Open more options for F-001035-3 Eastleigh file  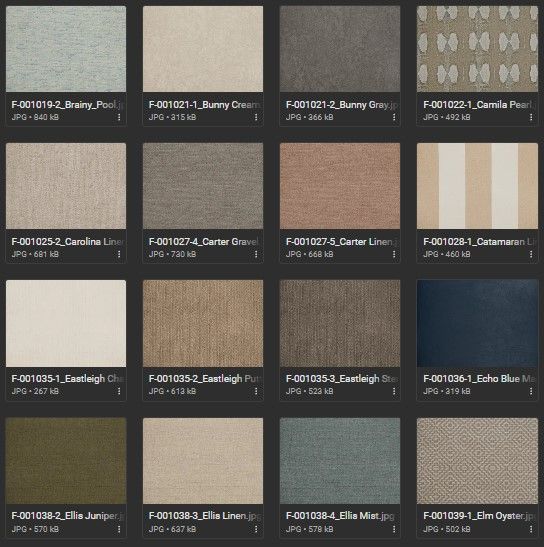(x=394, y=391)
